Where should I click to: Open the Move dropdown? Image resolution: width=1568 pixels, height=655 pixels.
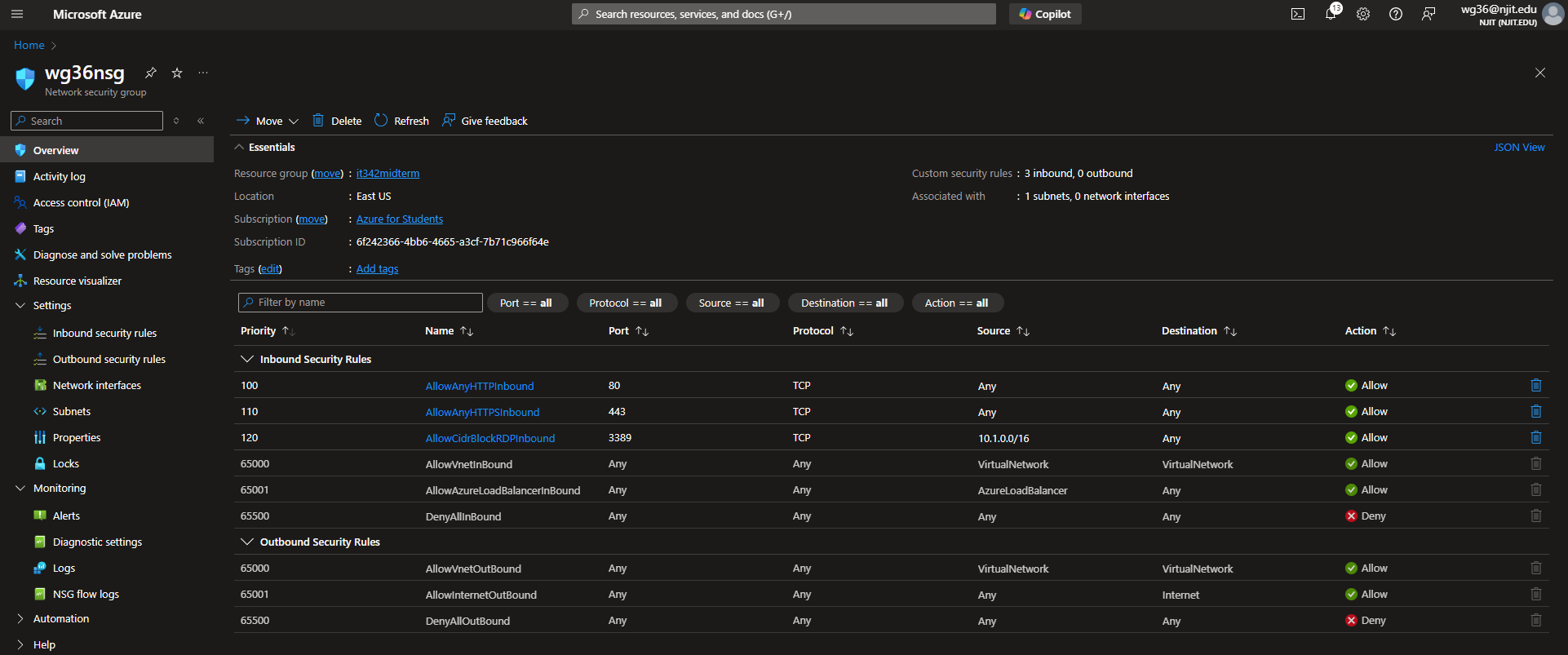tap(268, 121)
